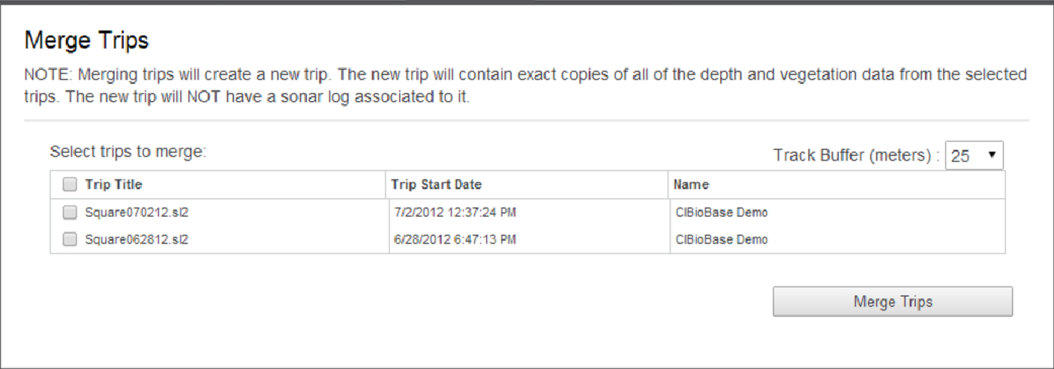This screenshot has height=369, width=1054.
Task: Click the Merge Trips page heading
Action: (86, 41)
